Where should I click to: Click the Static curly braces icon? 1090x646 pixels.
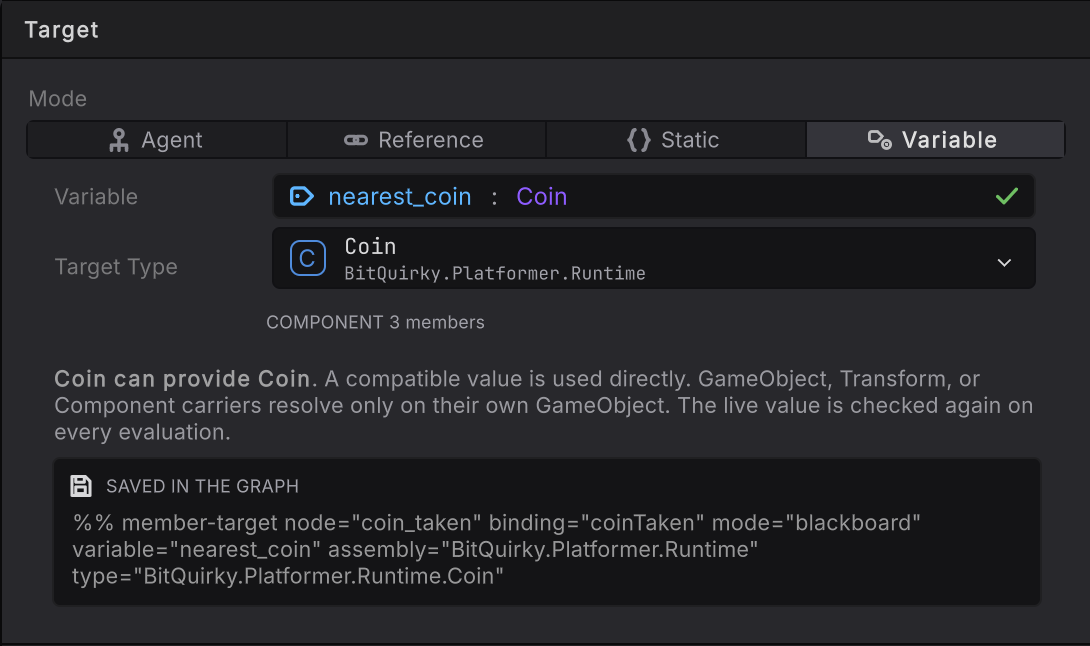639,140
